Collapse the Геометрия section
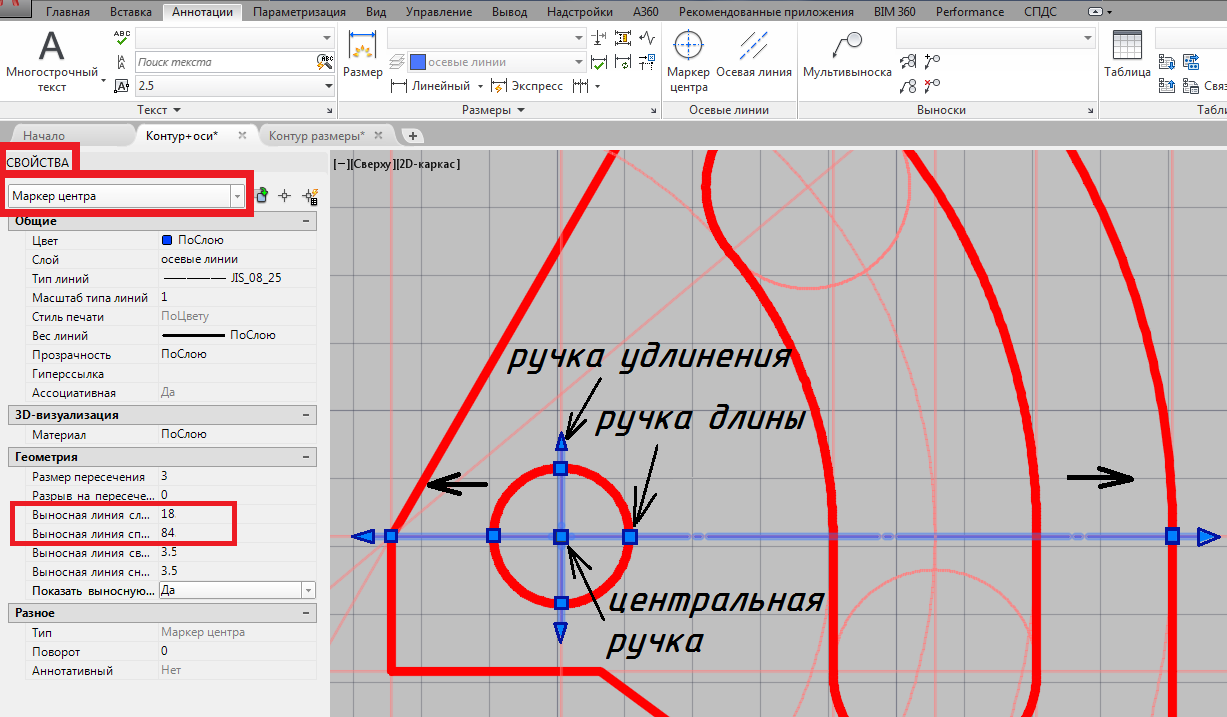Viewport: 1227px width, 717px height. [306, 457]
